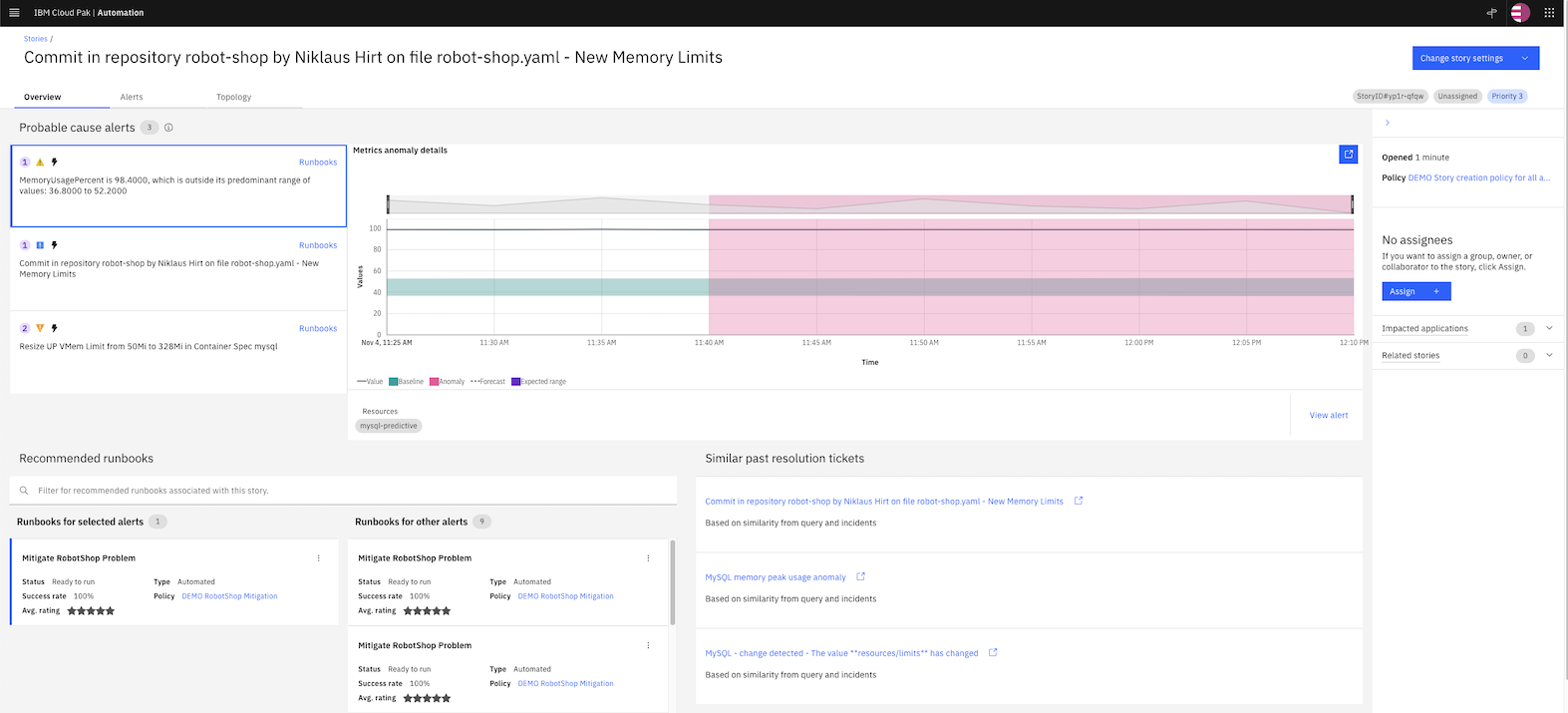Focus the recommended runbooks filter field

pyautogui.click(x=344, y=491)
